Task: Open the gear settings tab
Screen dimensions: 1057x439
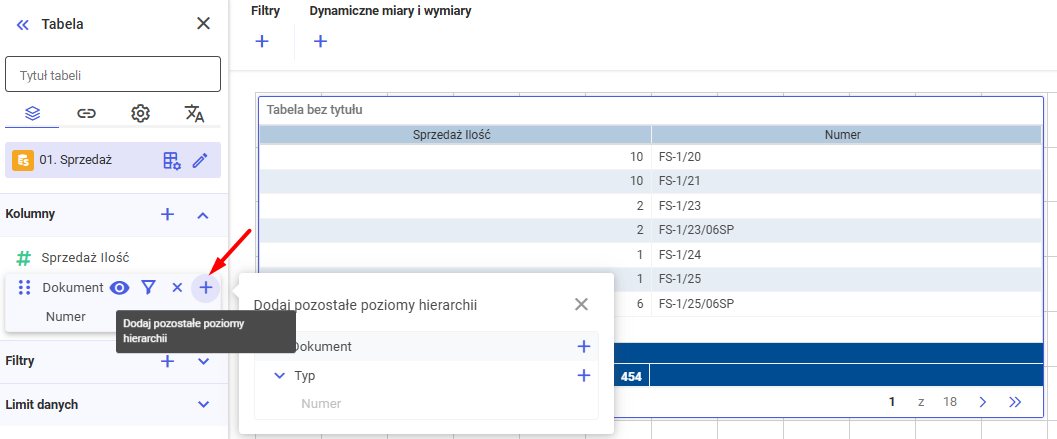Action: pos(141,113)
